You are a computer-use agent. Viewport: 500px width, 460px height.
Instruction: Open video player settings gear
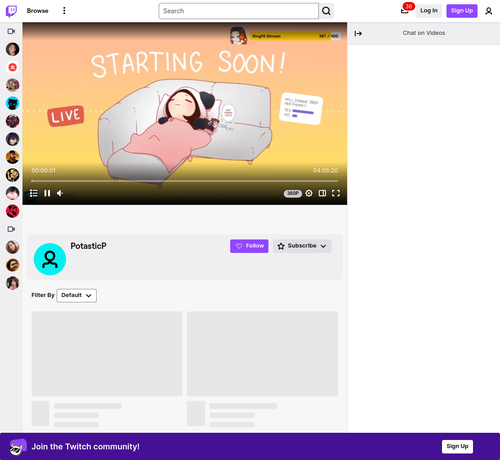click(x=309, y=193)
